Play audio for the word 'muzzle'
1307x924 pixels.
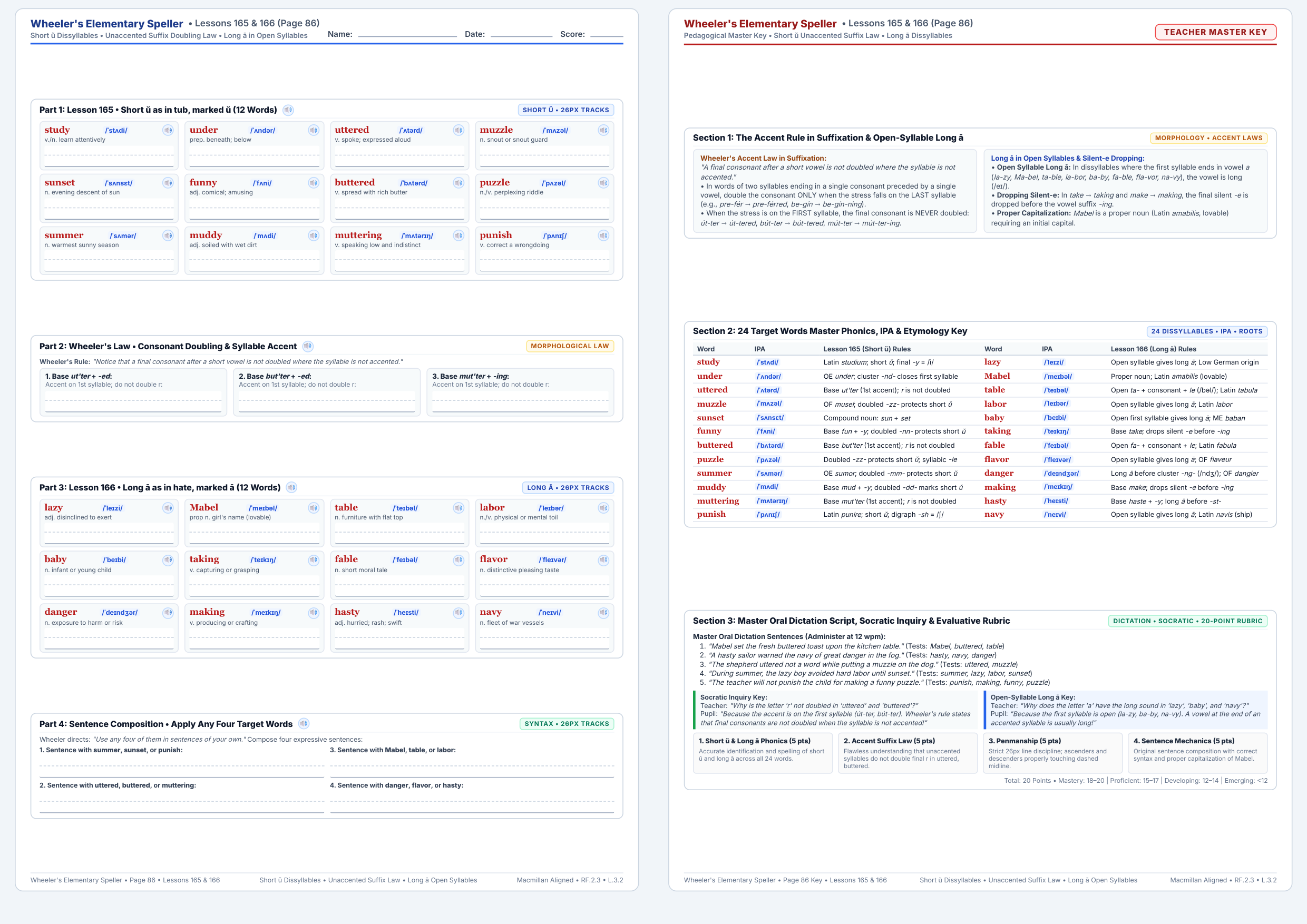coord(603,130)
